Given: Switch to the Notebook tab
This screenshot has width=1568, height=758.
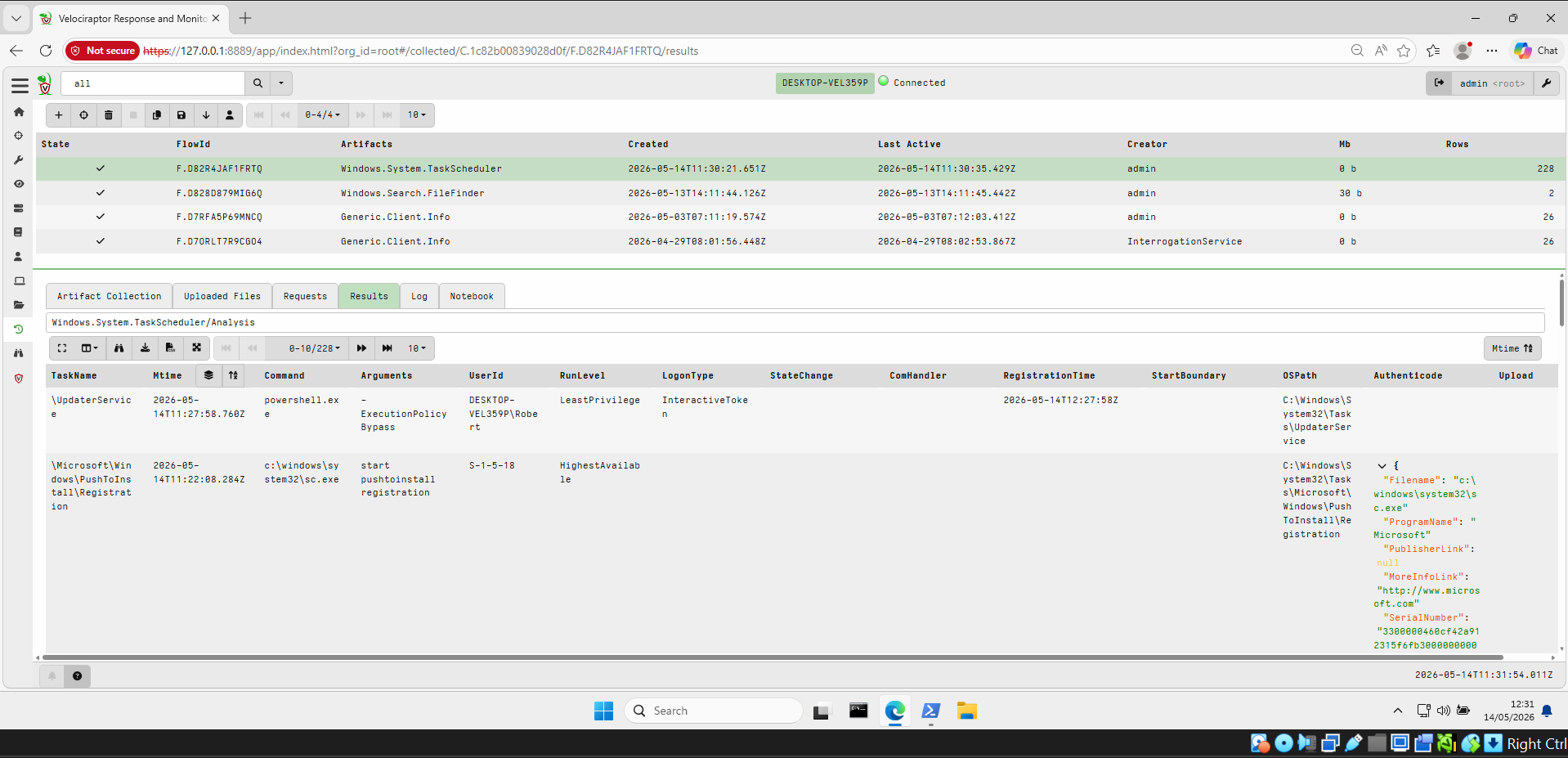Looking at the screenshot, I should tap(472, 296).
